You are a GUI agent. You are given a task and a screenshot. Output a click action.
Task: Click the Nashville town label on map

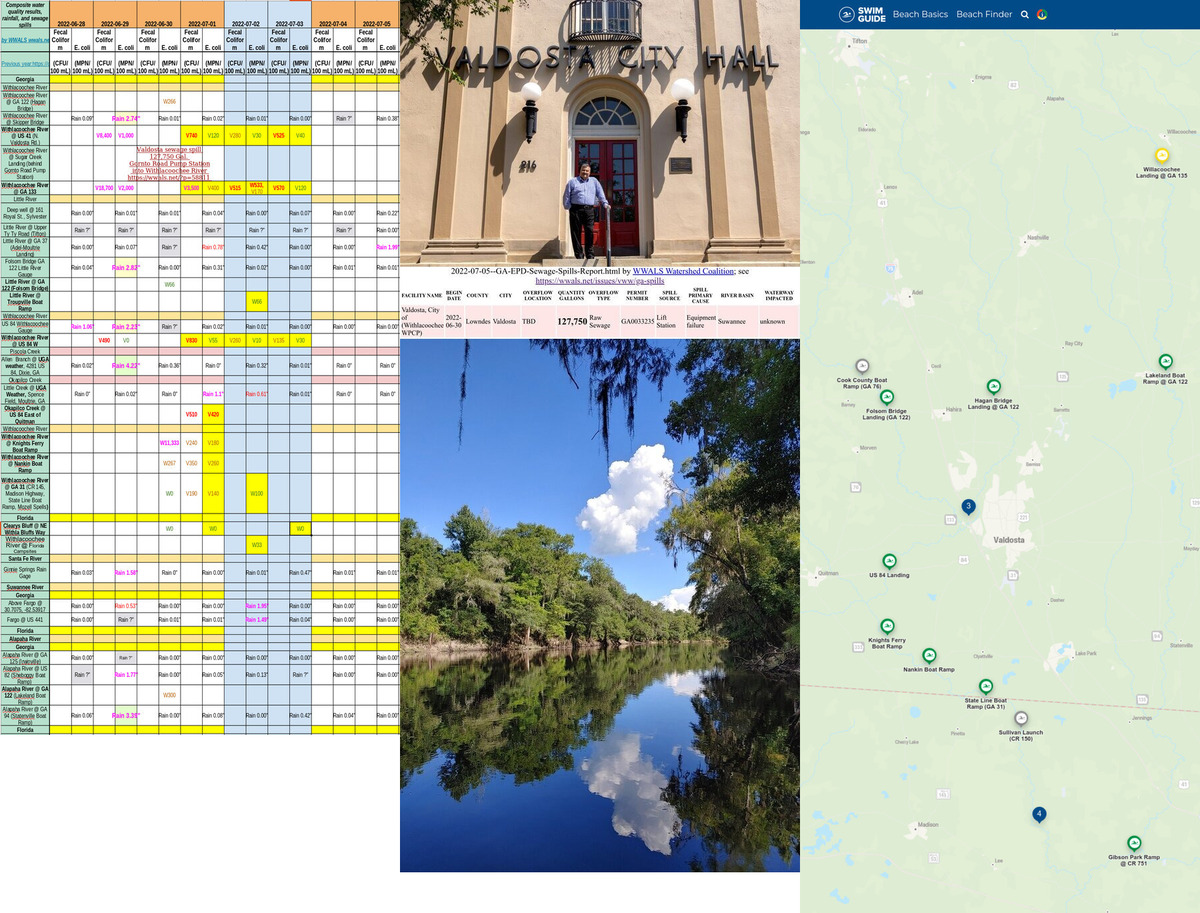point(1039,237)
